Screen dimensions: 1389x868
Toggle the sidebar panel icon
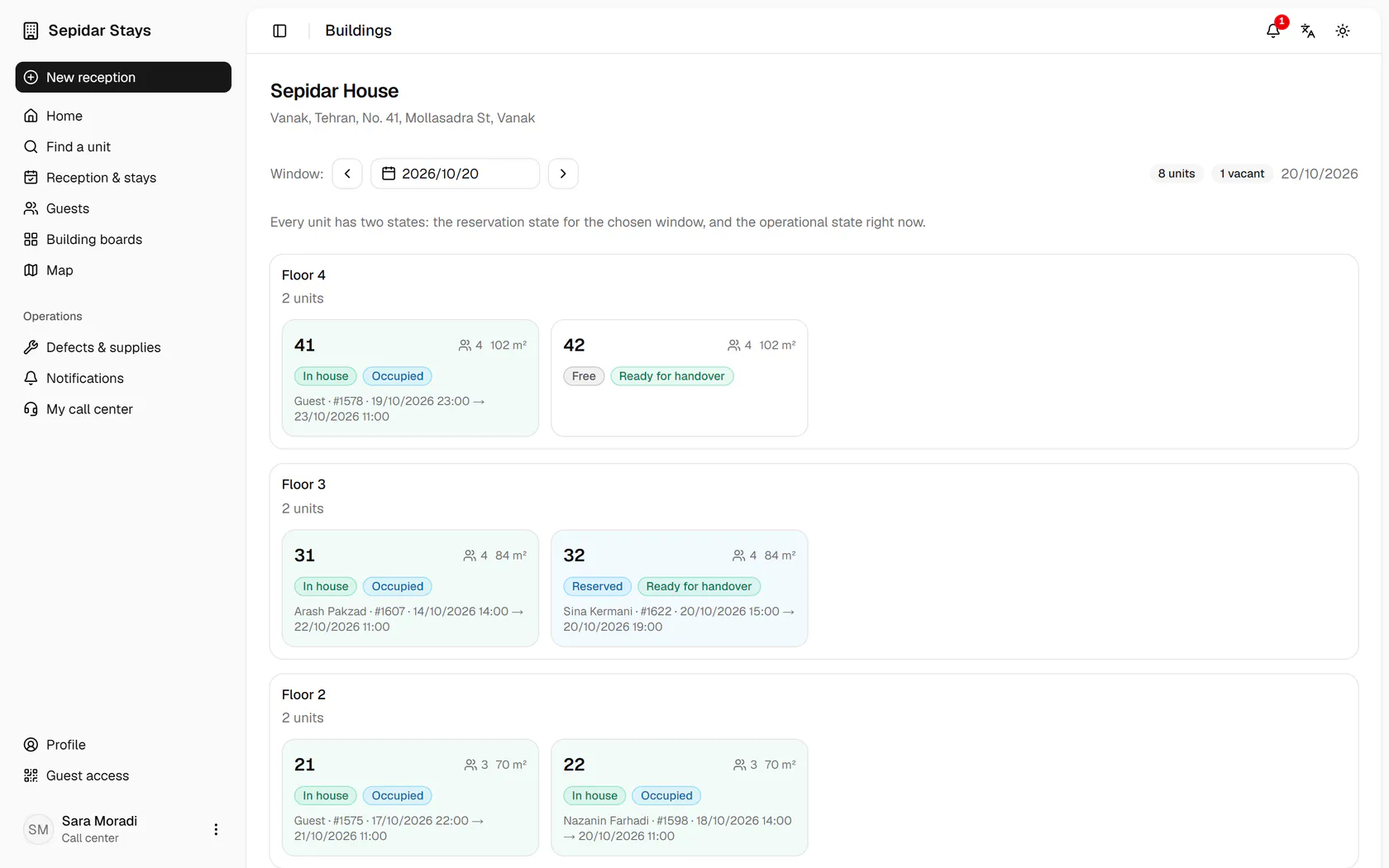click(279, 31)
